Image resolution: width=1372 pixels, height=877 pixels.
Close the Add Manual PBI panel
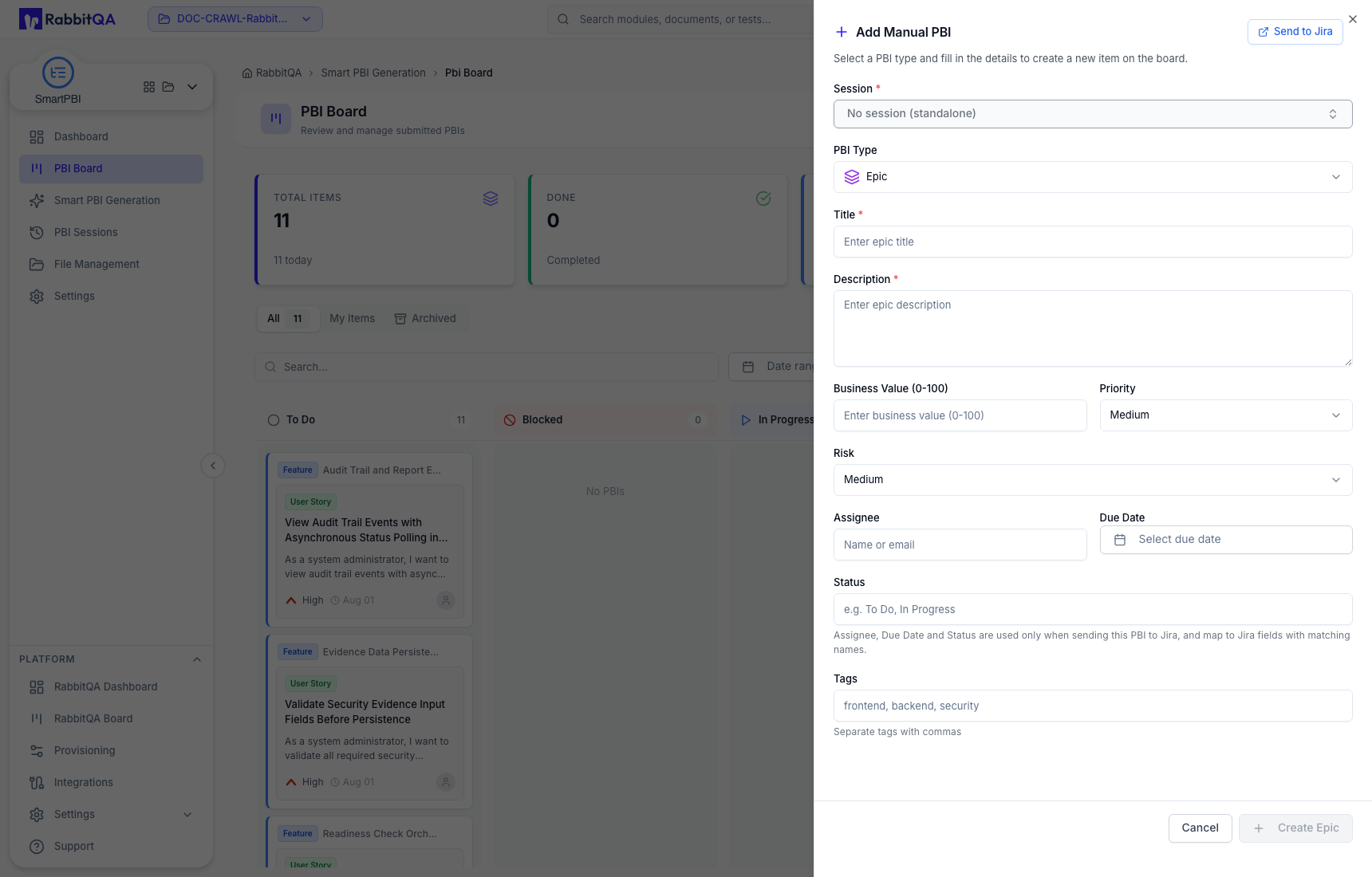(1353, 19)
